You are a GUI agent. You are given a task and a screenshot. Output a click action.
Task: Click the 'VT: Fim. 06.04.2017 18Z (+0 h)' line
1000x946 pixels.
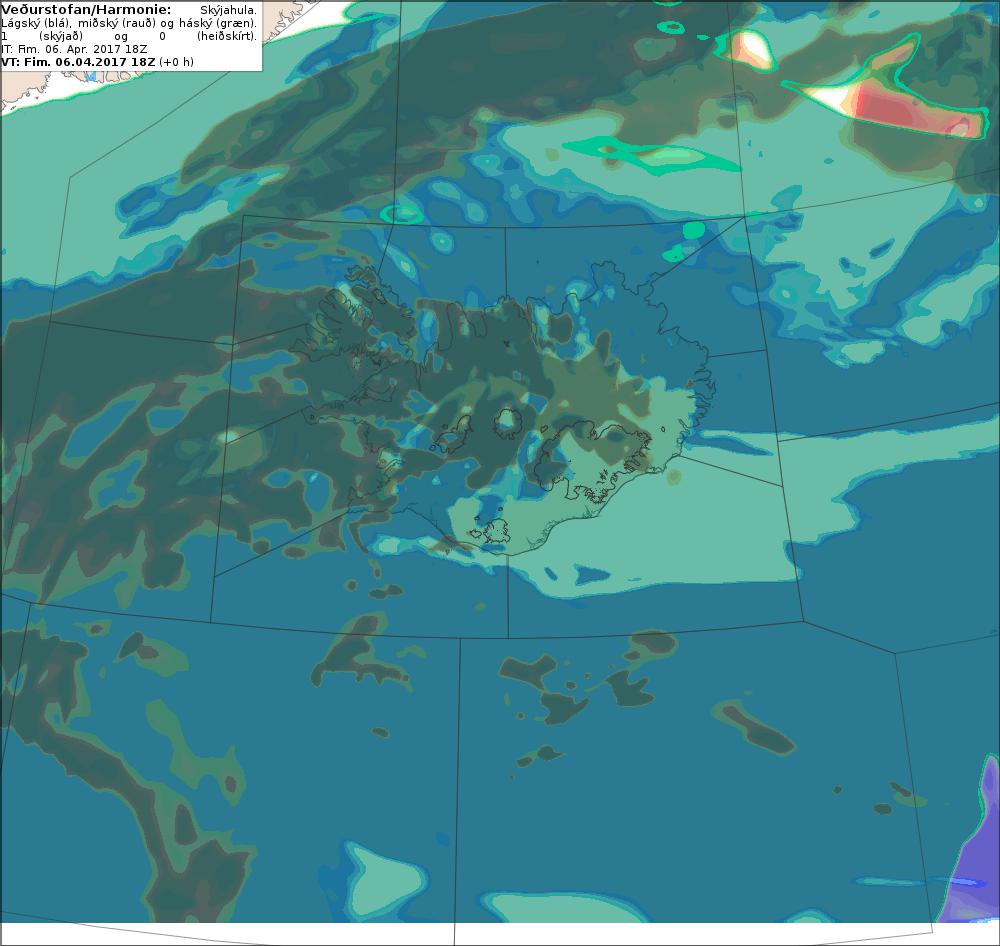[x=98, y=62]
